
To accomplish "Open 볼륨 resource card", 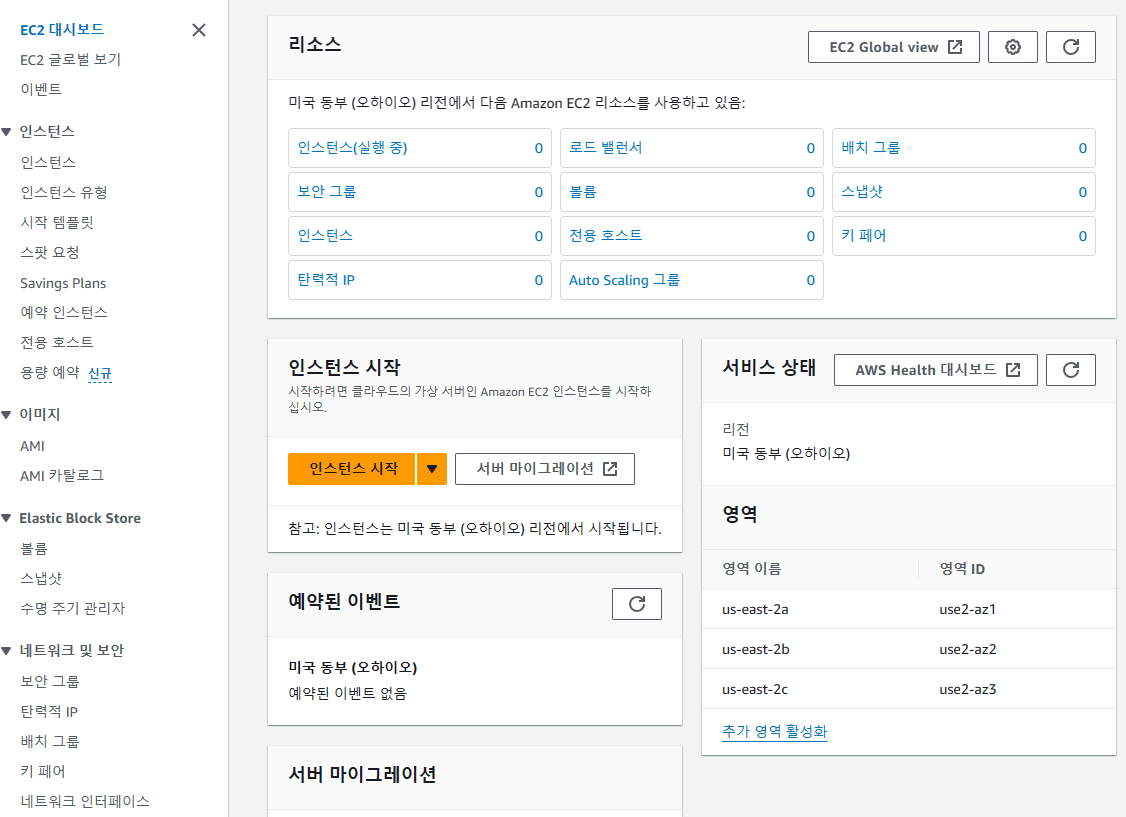I will (x=692, y=192).
